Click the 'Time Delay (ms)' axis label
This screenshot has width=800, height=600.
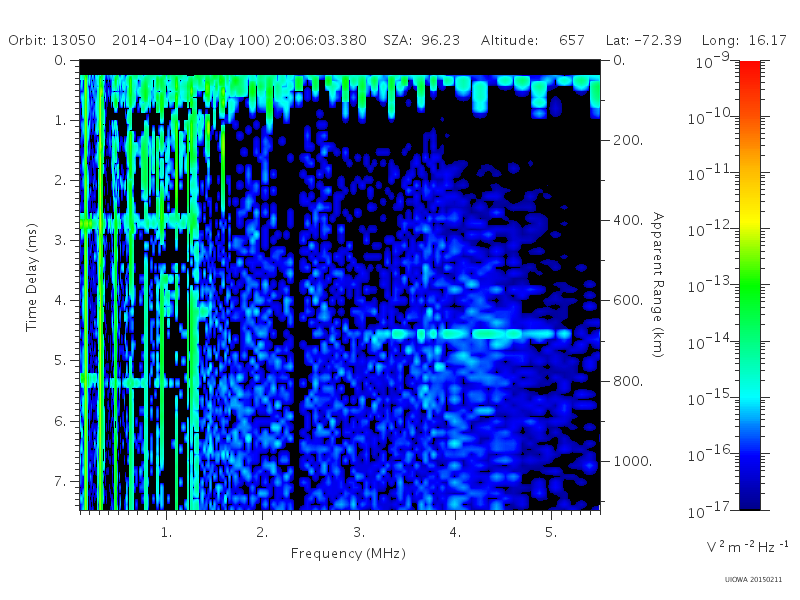click(x=32, y=277)
